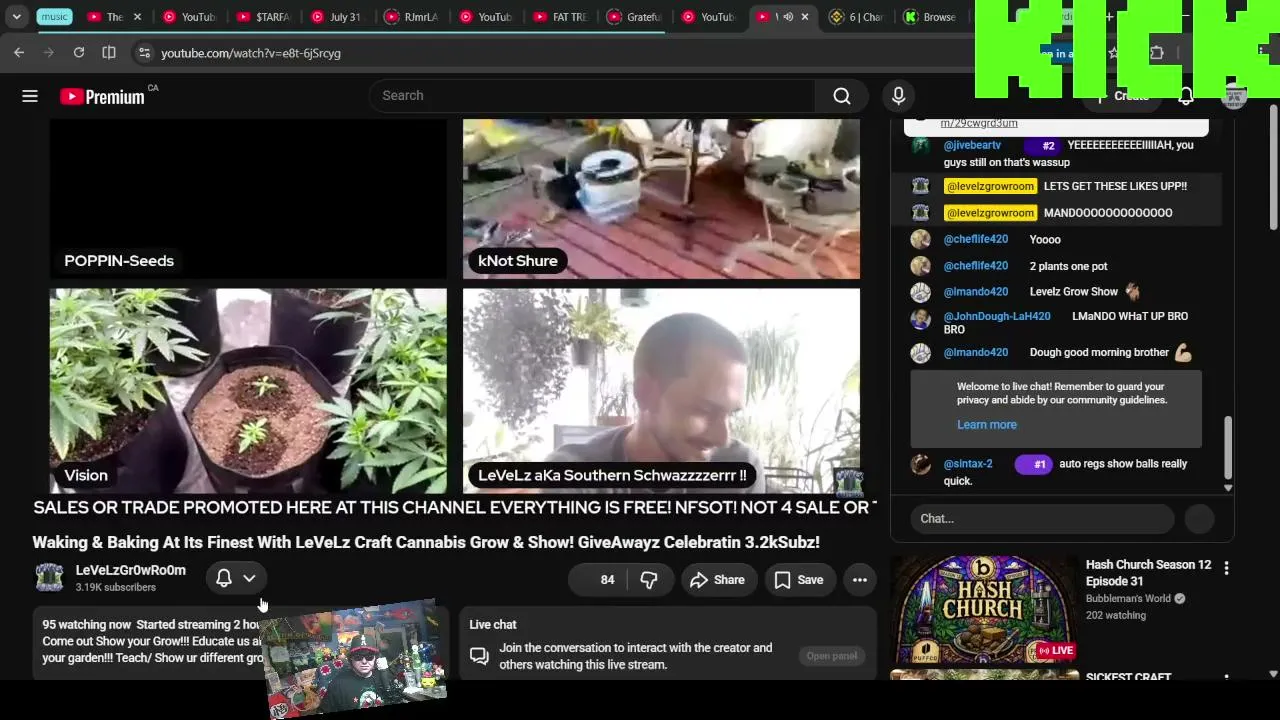Dislike the live stream video

pos(649,580)
